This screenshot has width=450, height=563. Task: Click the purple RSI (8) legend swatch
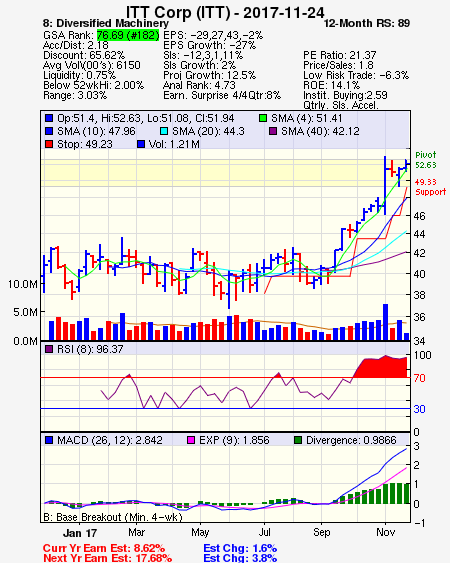[49, 349]
